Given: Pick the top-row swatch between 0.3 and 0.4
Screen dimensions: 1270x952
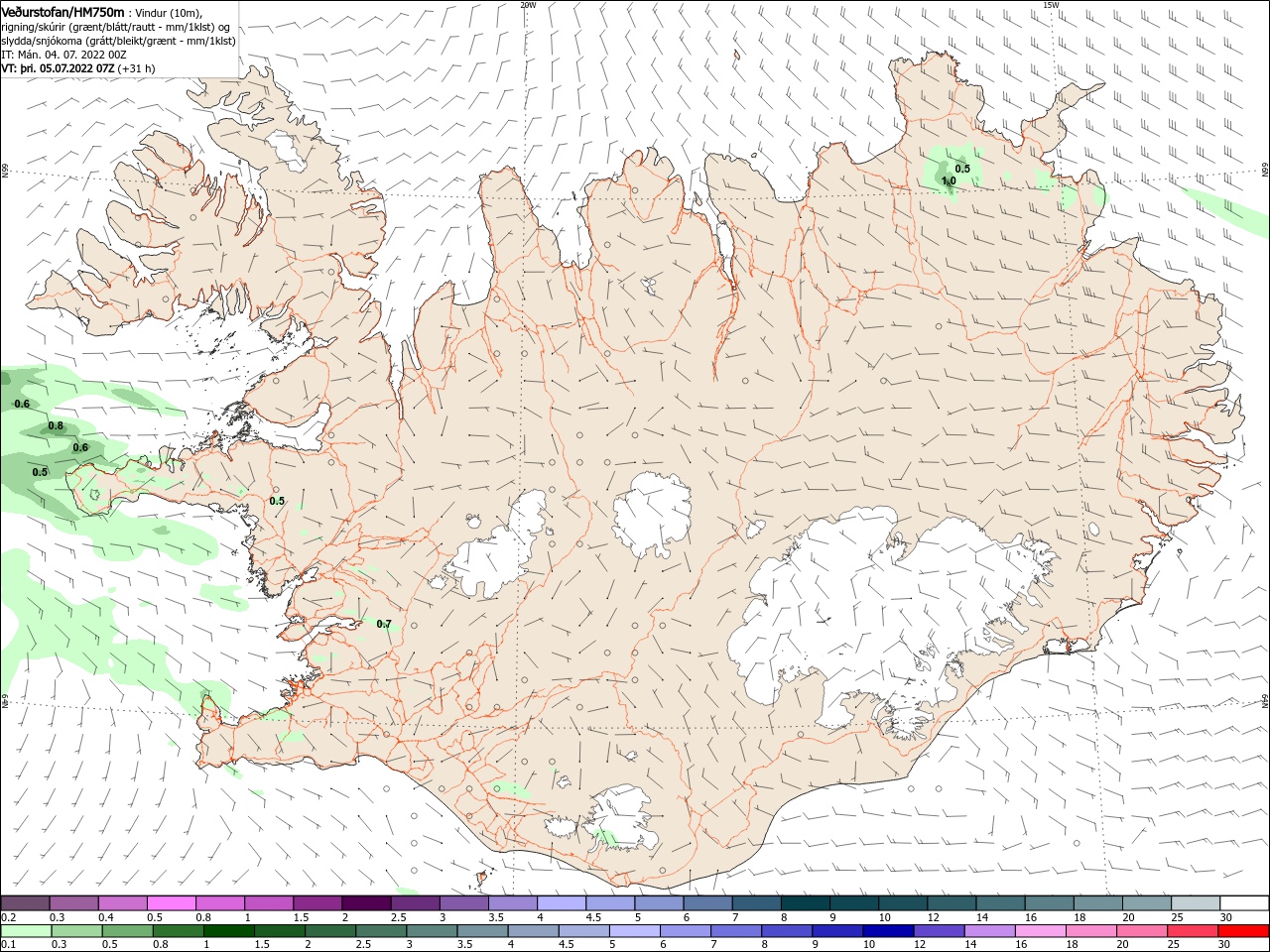Looking at the screenshot, I should pyautogui.click(x=73, y=903).
